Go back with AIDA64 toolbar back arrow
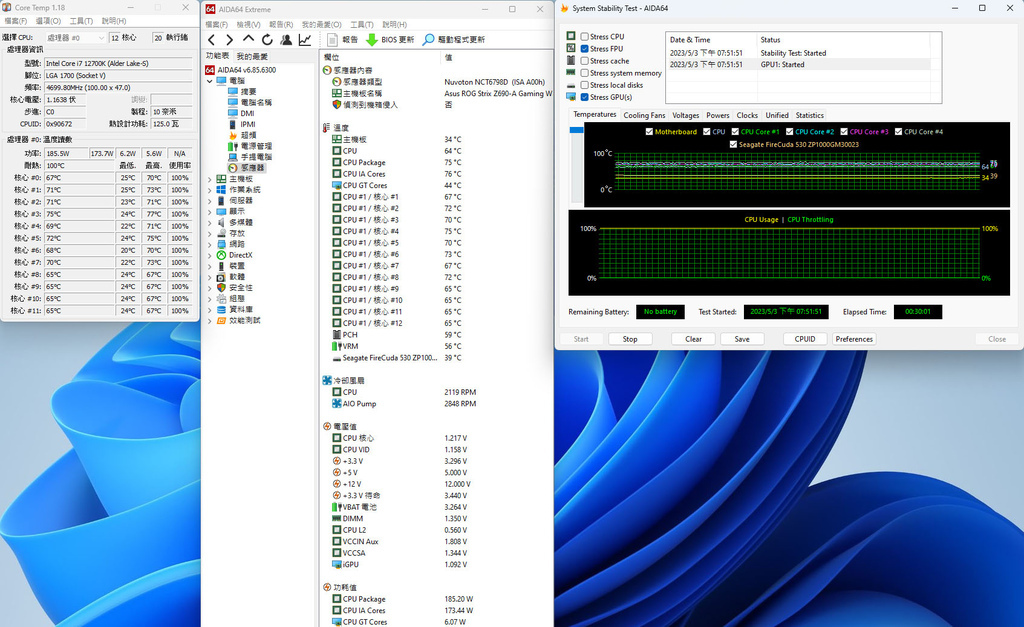The height and width of the screenshot is (627, 1024). [x=212, y=40]
